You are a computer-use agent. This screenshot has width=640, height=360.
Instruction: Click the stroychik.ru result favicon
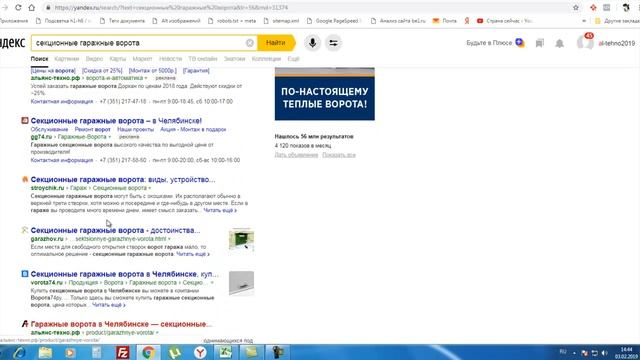coord(25,179)
